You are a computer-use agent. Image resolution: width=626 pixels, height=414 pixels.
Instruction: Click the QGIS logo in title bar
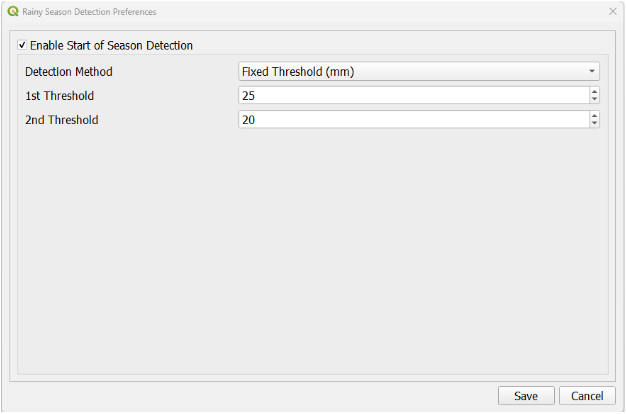12,11
